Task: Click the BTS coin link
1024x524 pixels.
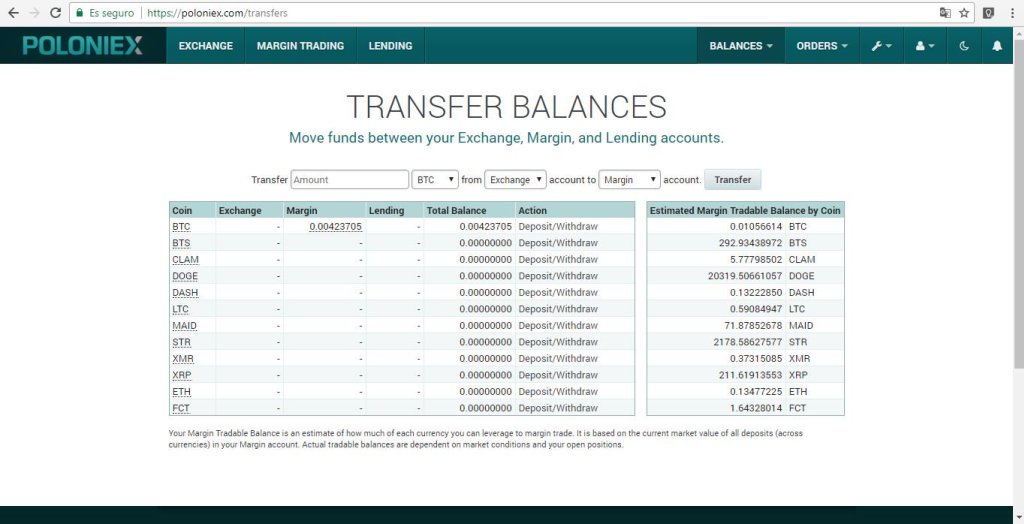Action: (x=181, y=243)
